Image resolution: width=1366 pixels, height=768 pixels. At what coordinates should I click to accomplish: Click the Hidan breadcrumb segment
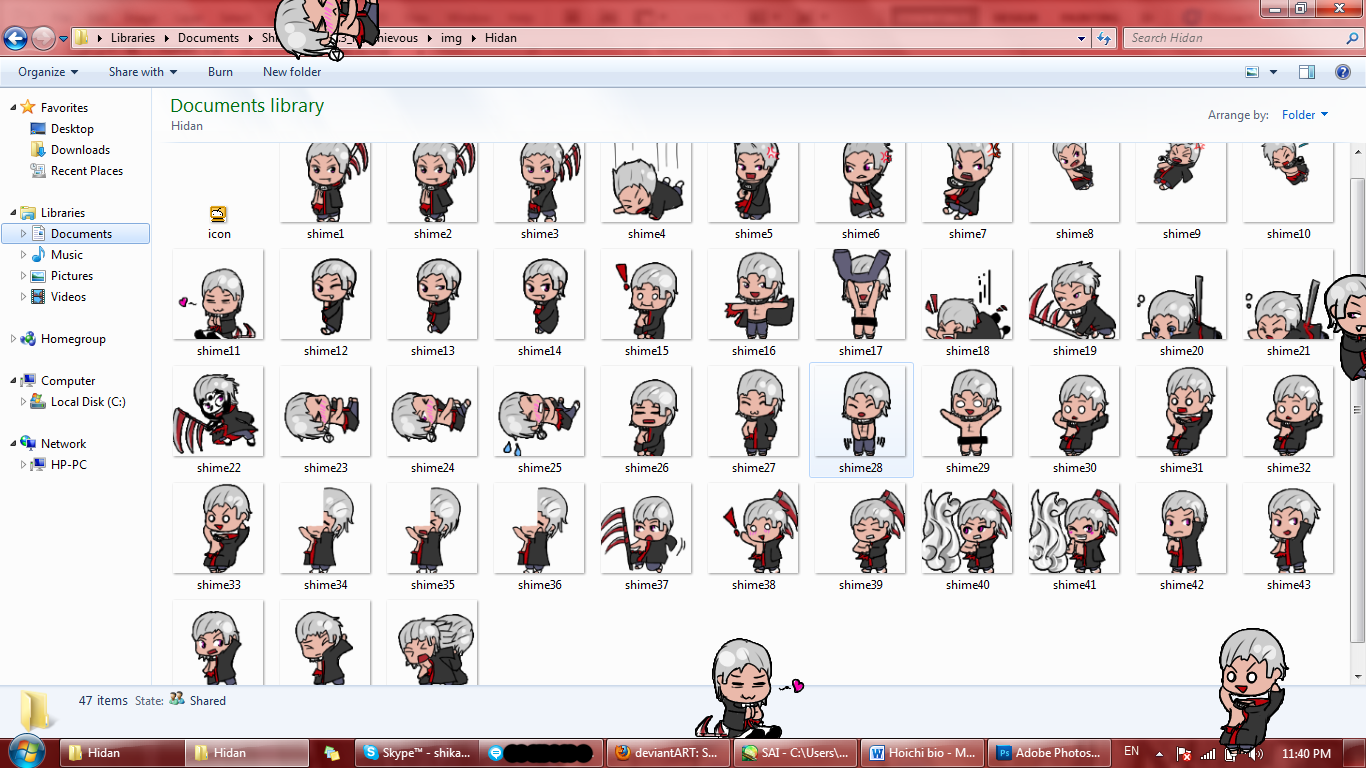501,38
